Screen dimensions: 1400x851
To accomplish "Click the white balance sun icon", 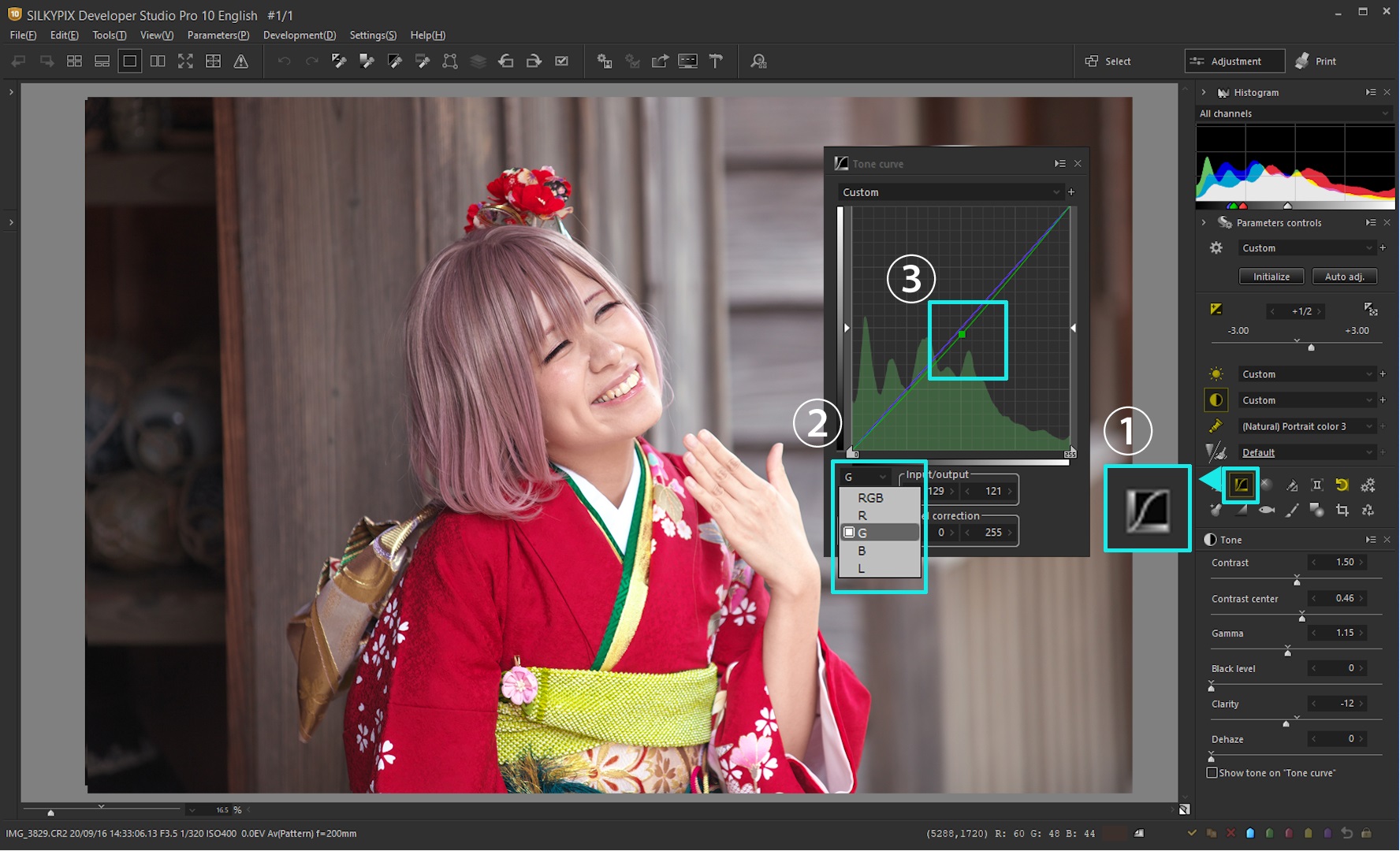I will point(1216,374).
